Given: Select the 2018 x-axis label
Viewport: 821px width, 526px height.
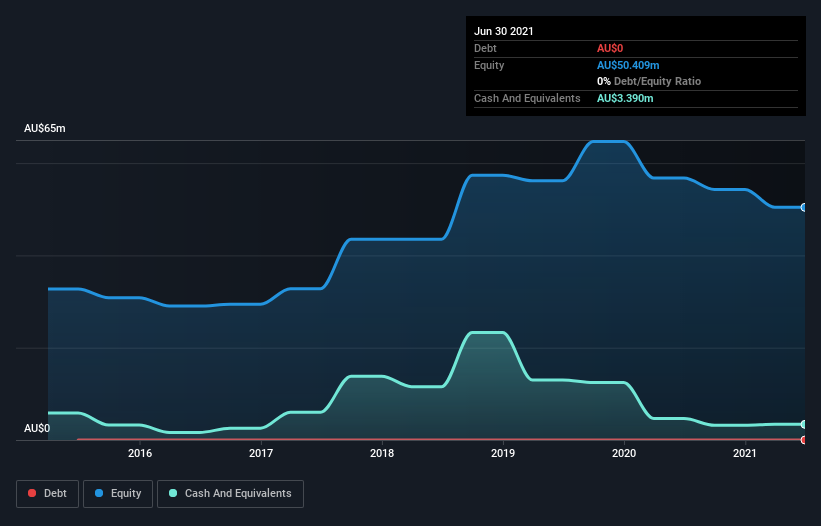Looking at the screenshot, I should (382, 453).
